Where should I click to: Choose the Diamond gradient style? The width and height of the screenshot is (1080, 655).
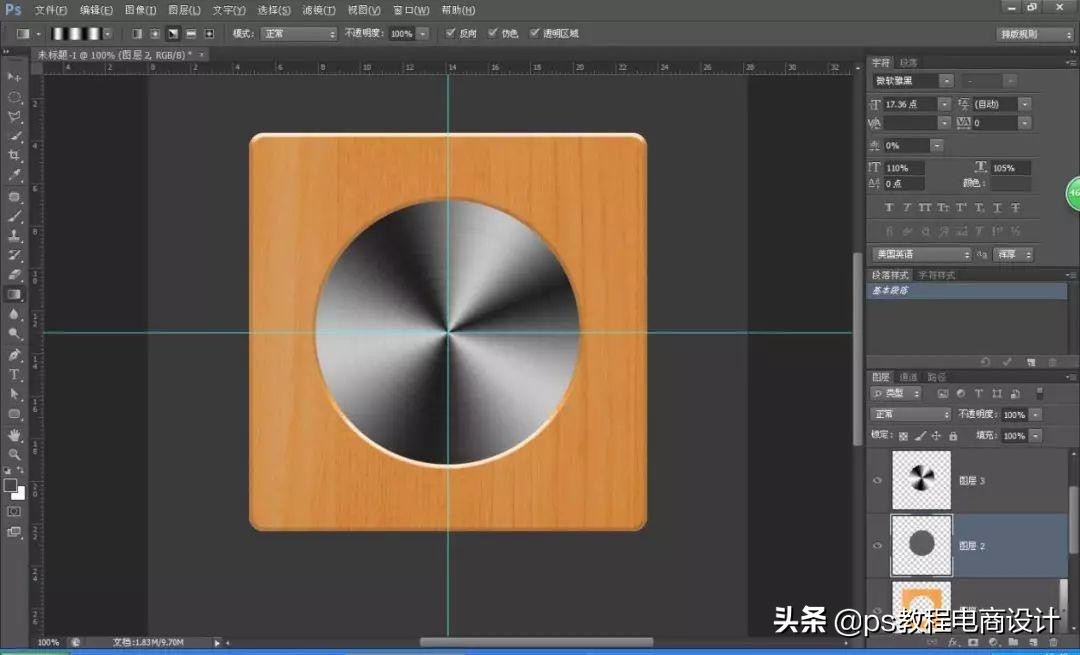click(209, 33)
